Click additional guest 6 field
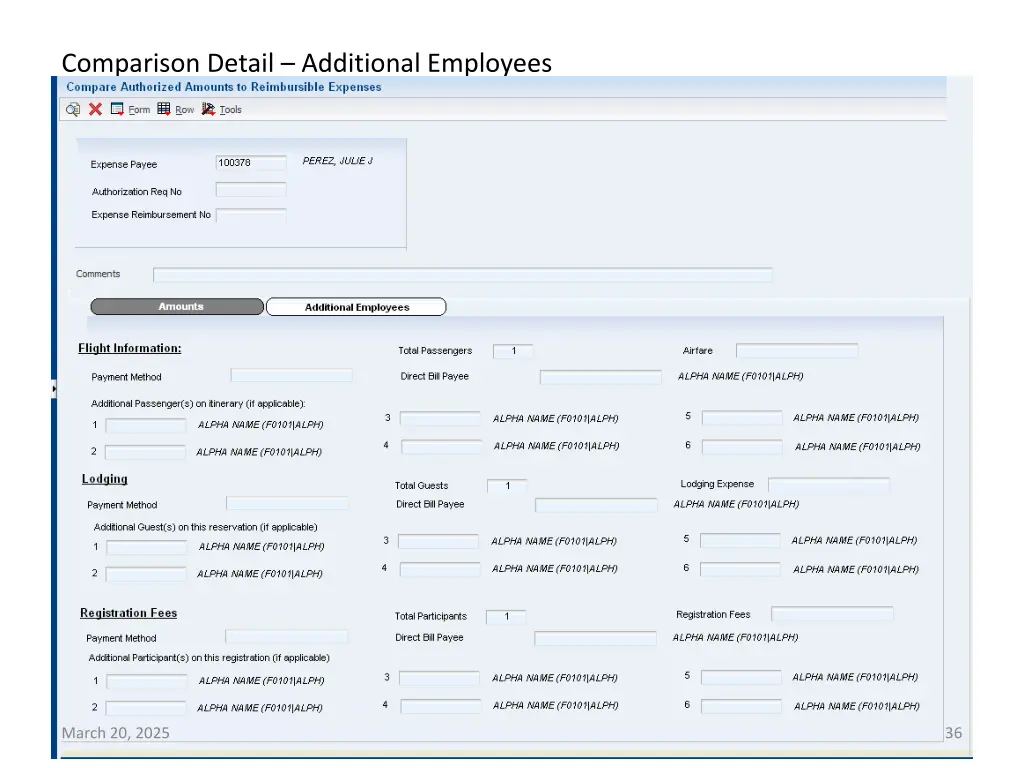Image resolution: width=1024 pixels, height=768 pixels. coord(740,569)
